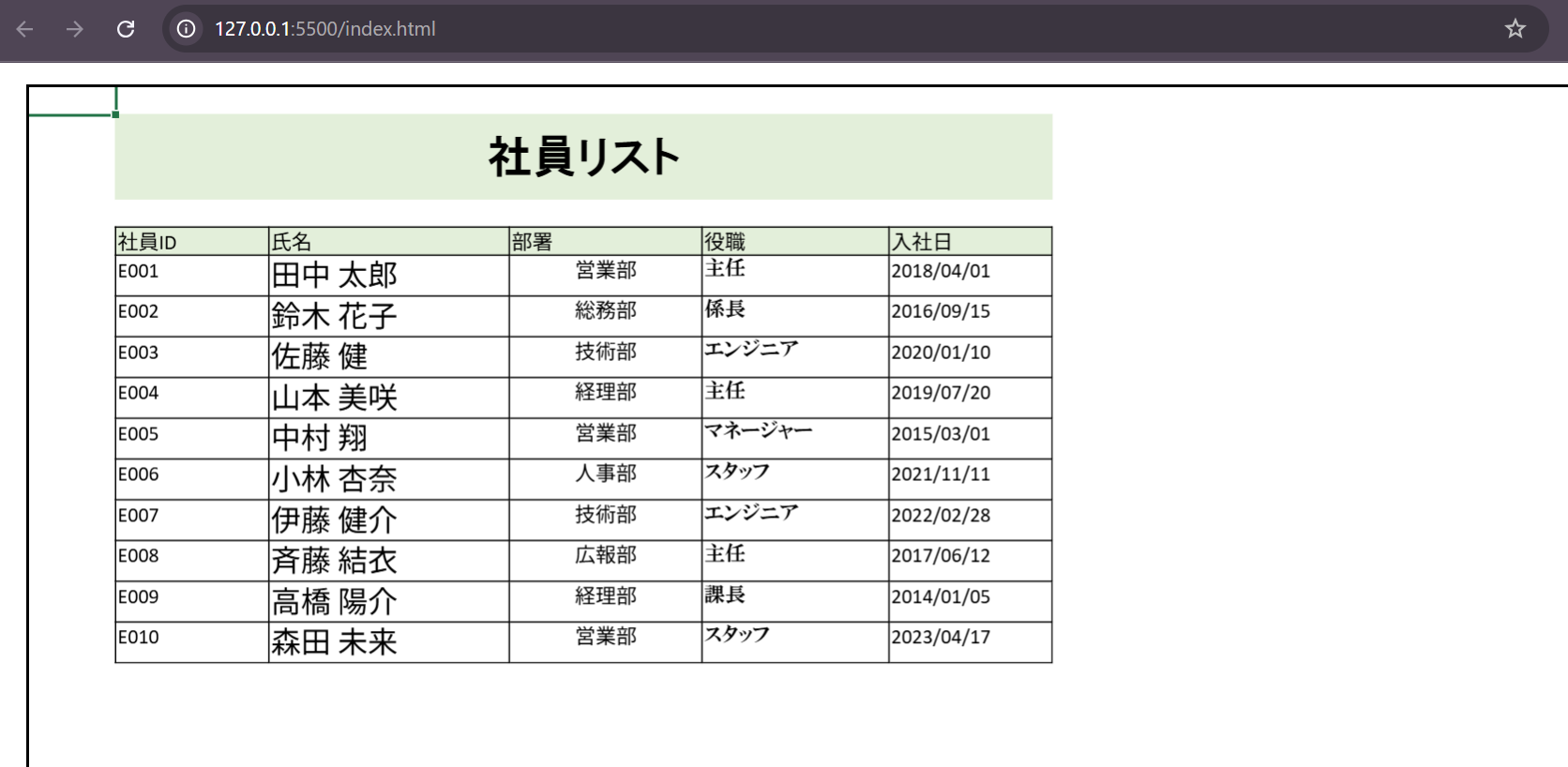Click the 社員リスト title
The image size is (1568, 767).
583,157
